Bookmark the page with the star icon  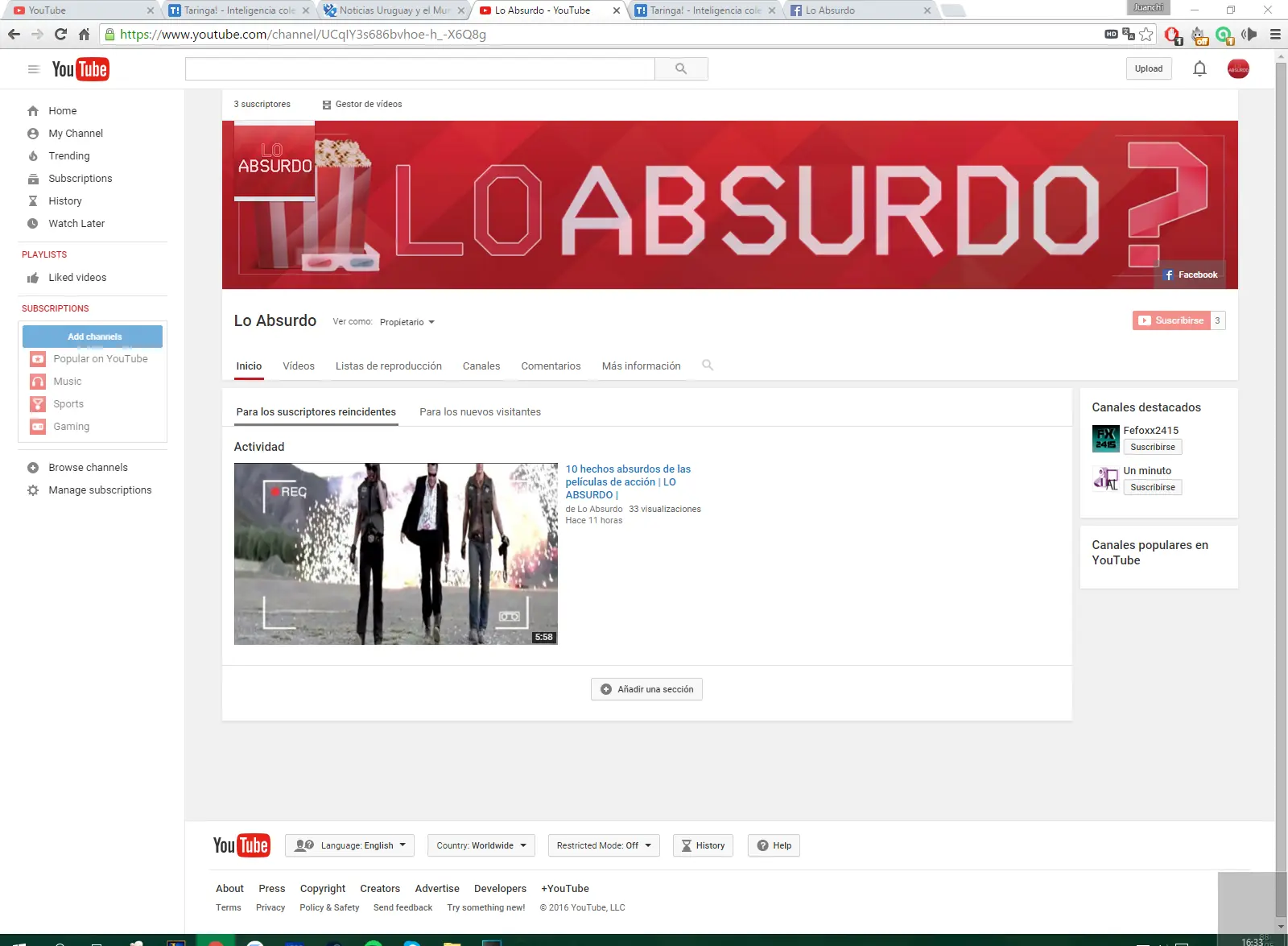point(1146,35)
